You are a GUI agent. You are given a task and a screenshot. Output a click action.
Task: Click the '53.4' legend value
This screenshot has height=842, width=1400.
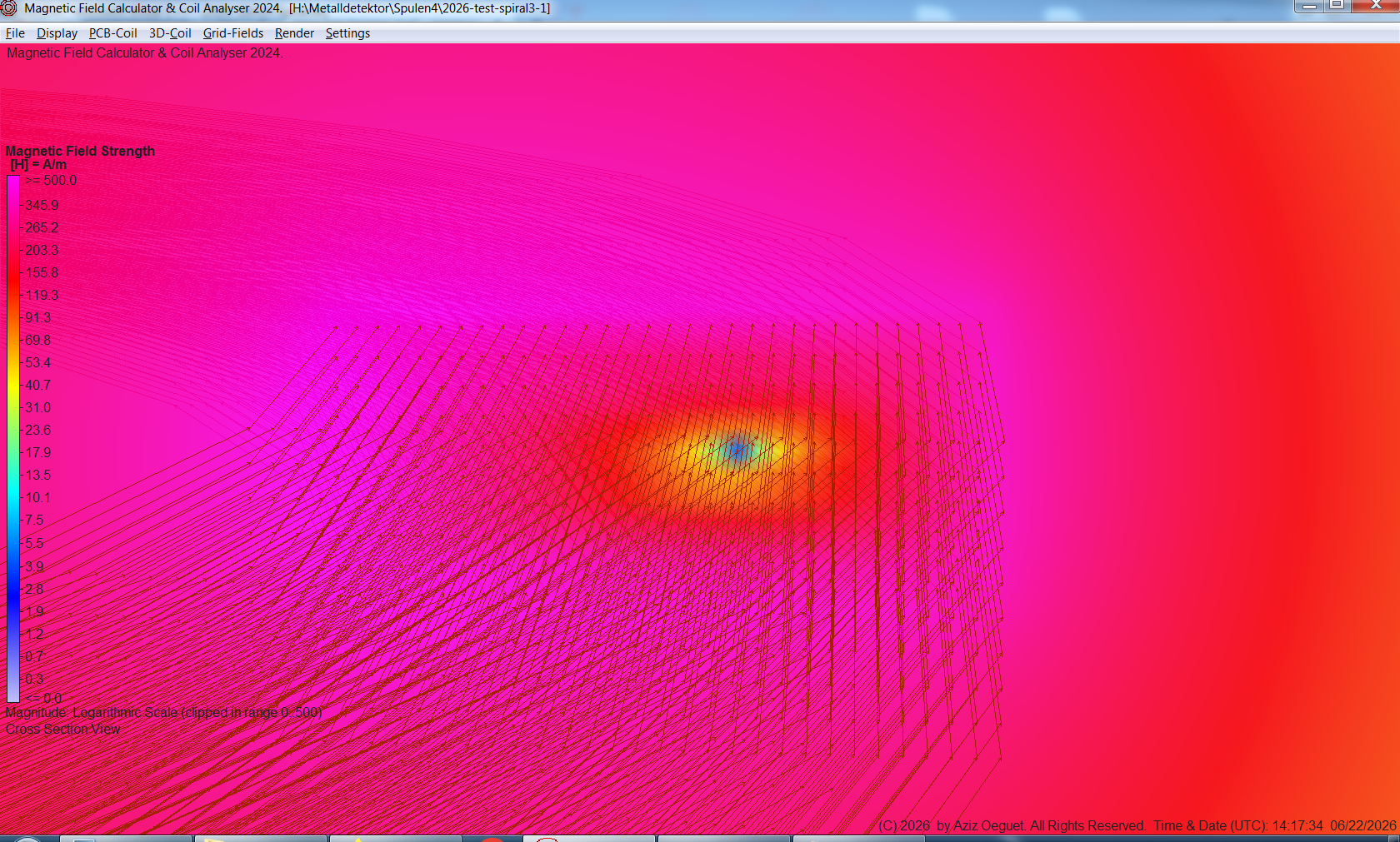pos(38,362)
